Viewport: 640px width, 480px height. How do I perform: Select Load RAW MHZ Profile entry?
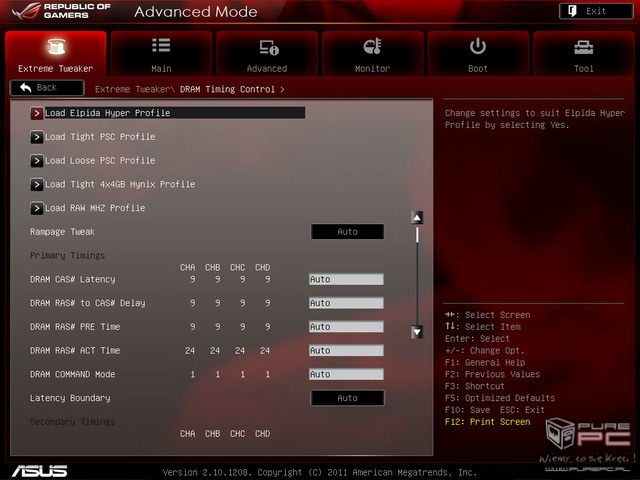[95, 208]
